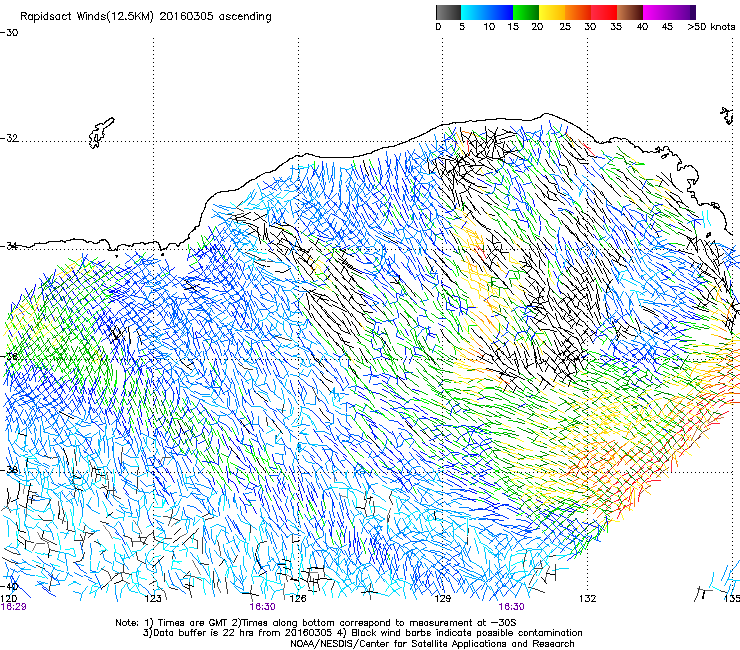Click the purple '16:29' time label

coord(14,607)
